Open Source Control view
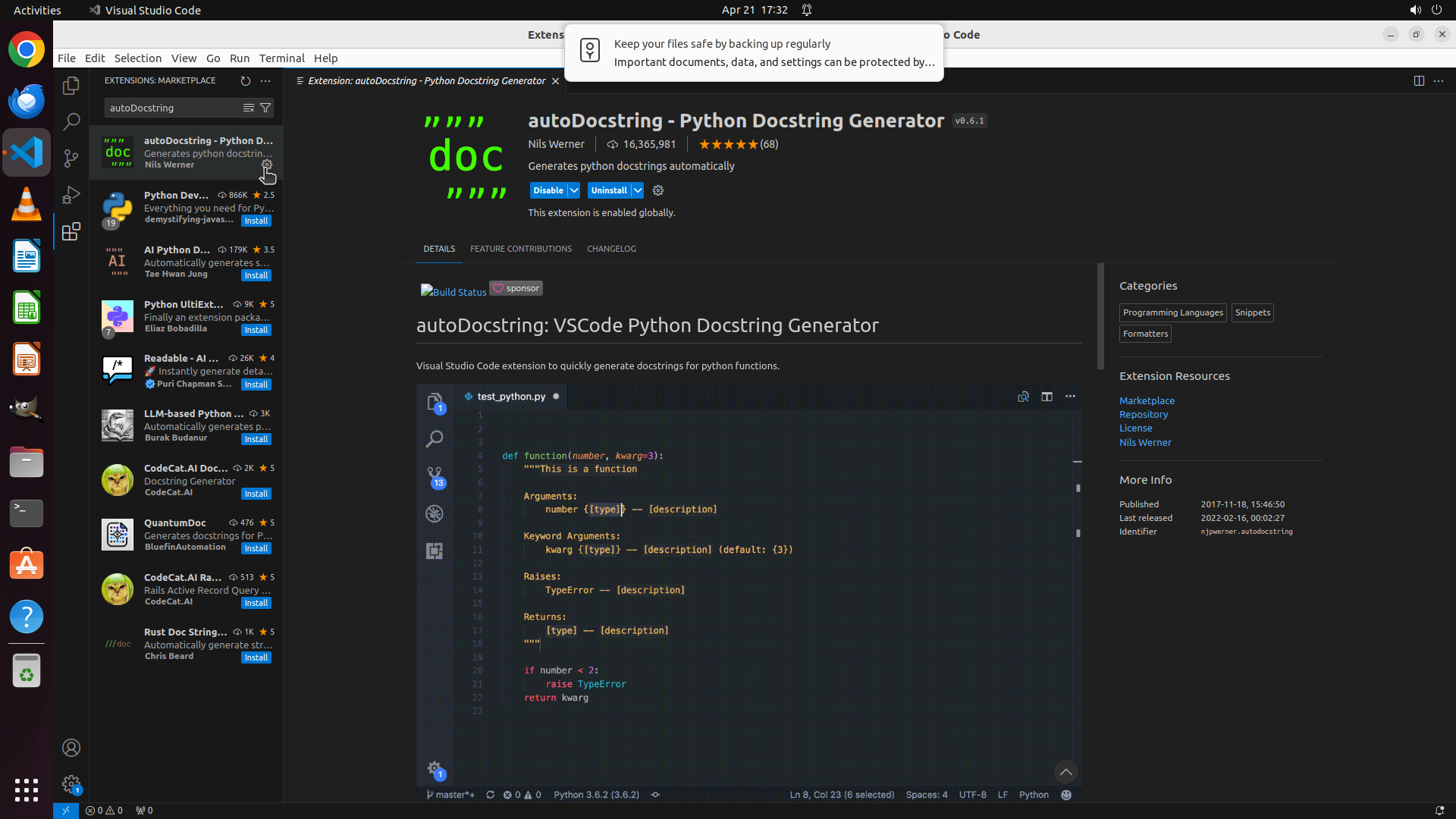Image resolution: width=1456 pixels, height=819 pixels. (x=71, y=158)
